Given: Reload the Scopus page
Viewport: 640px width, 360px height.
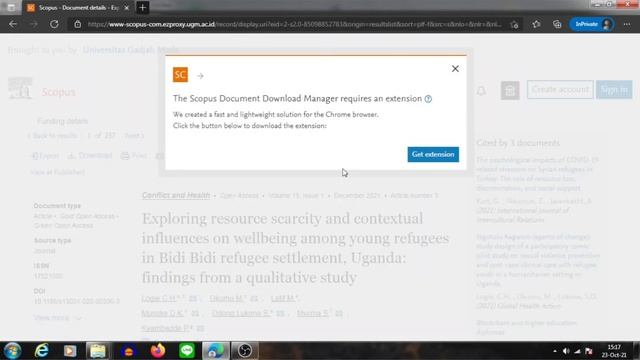Looking at the screenshot, I should pyautogui.click(x=54, y=24).
